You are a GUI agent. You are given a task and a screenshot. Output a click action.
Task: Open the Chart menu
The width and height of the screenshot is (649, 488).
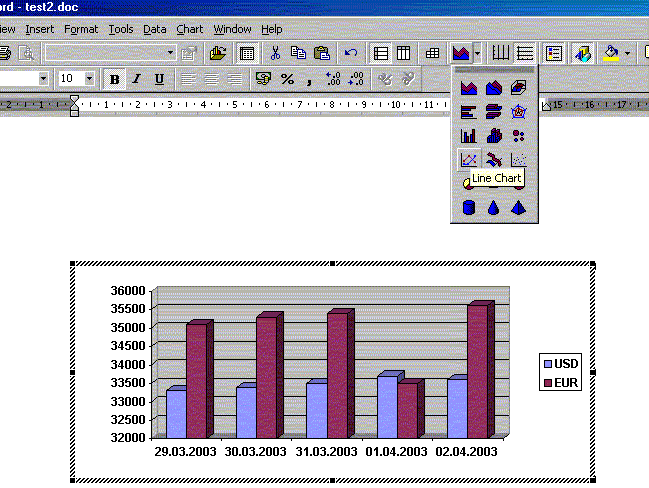click(189, 29)
